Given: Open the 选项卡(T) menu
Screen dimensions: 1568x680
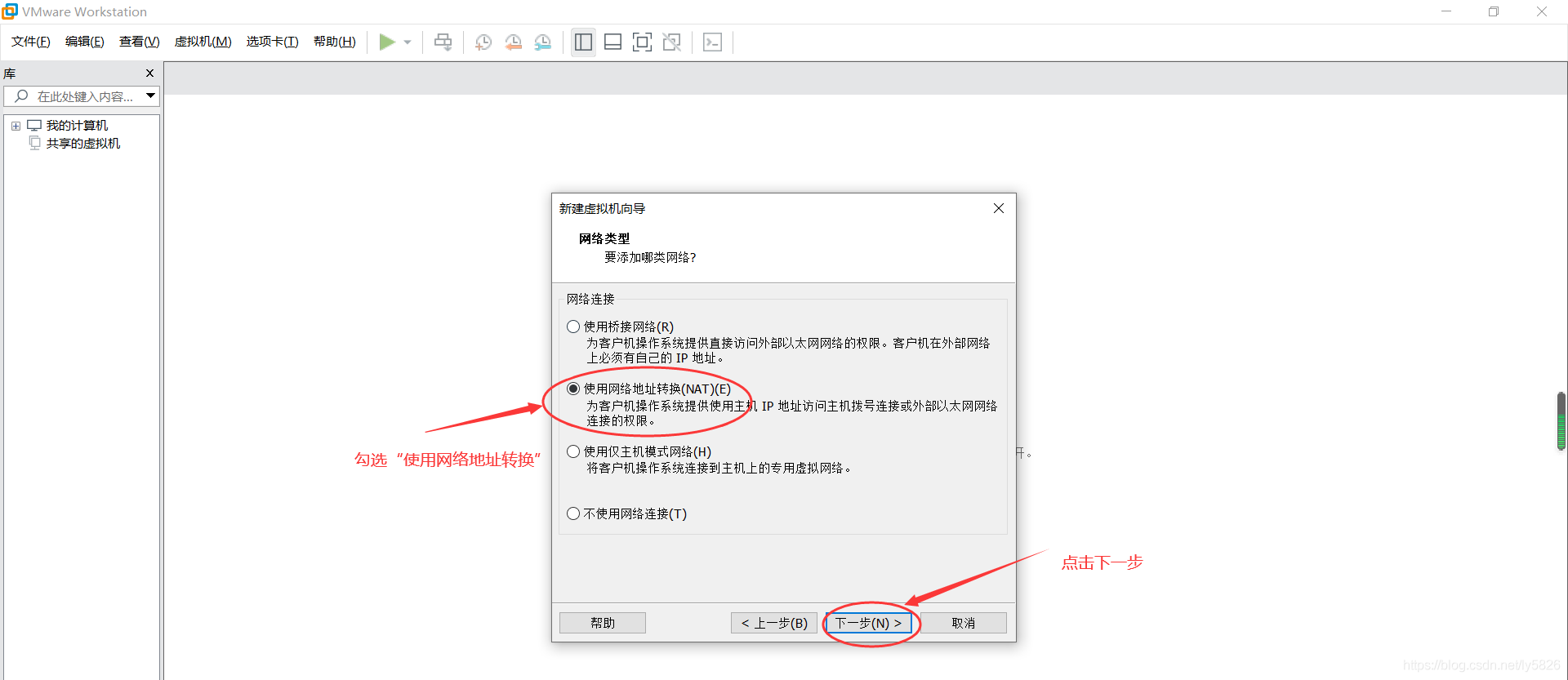Looking at the screenshot, I should point(273,42).
